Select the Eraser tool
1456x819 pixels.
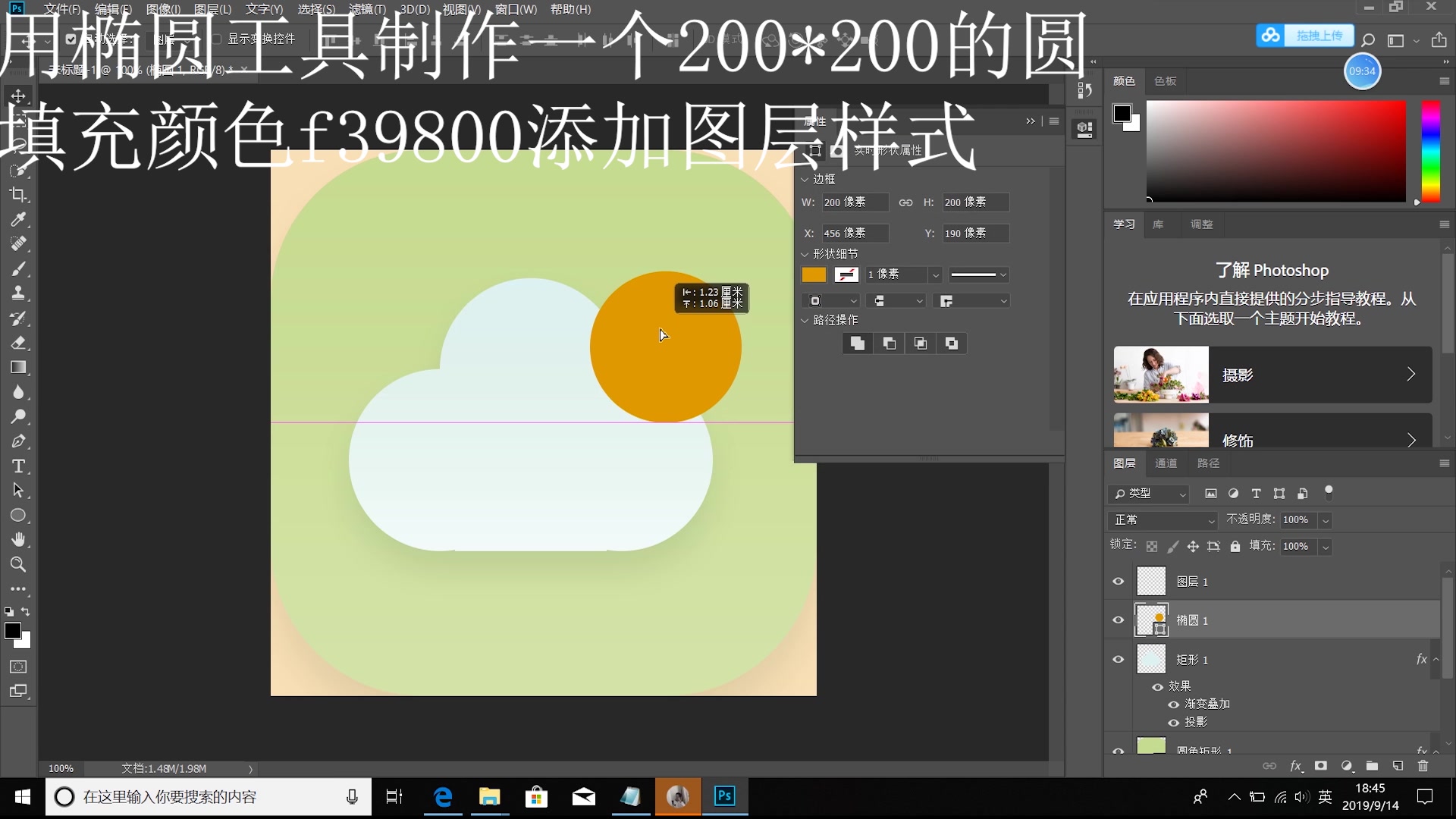18,343
